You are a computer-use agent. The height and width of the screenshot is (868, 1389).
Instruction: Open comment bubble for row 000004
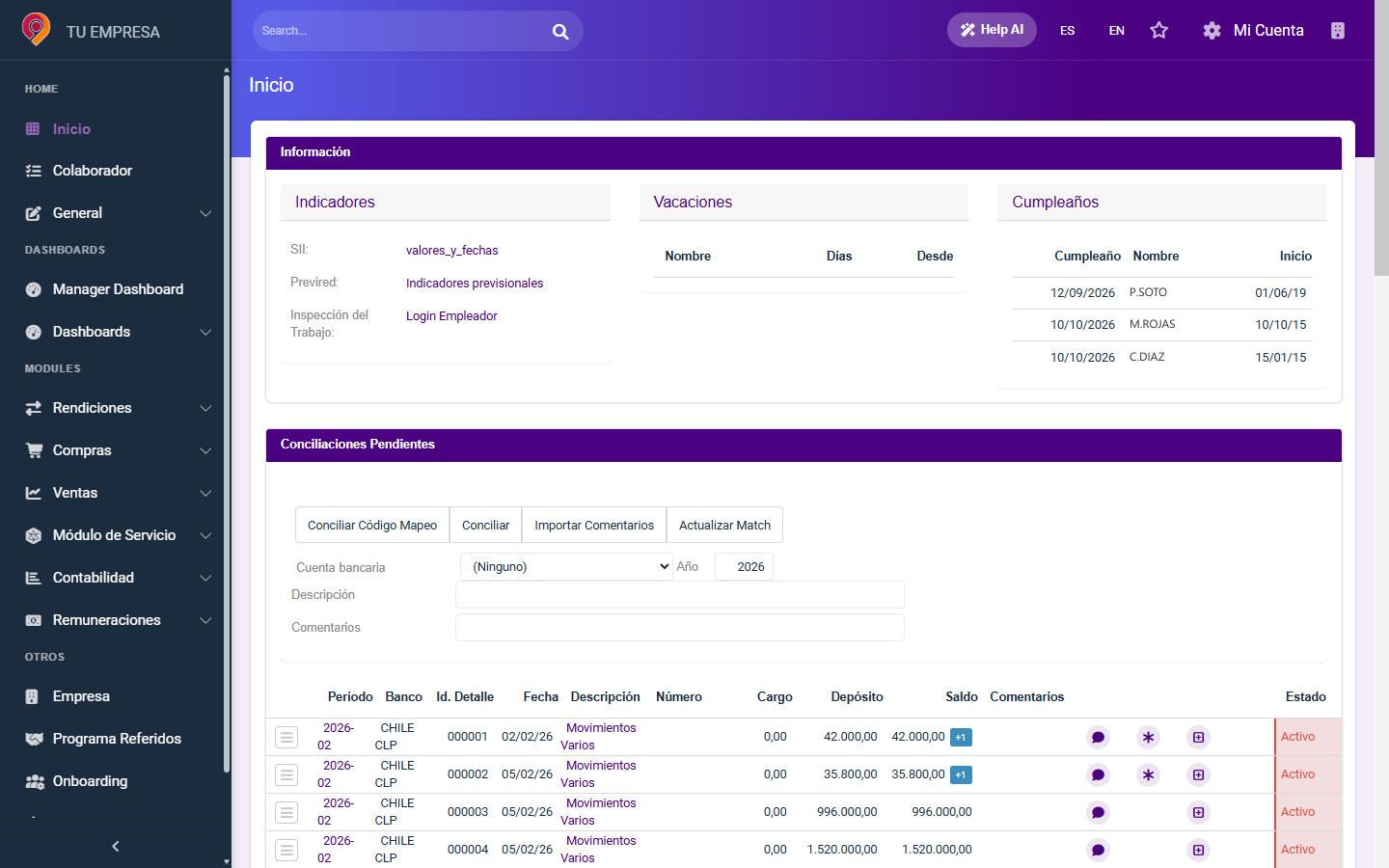click(1098, 850)
